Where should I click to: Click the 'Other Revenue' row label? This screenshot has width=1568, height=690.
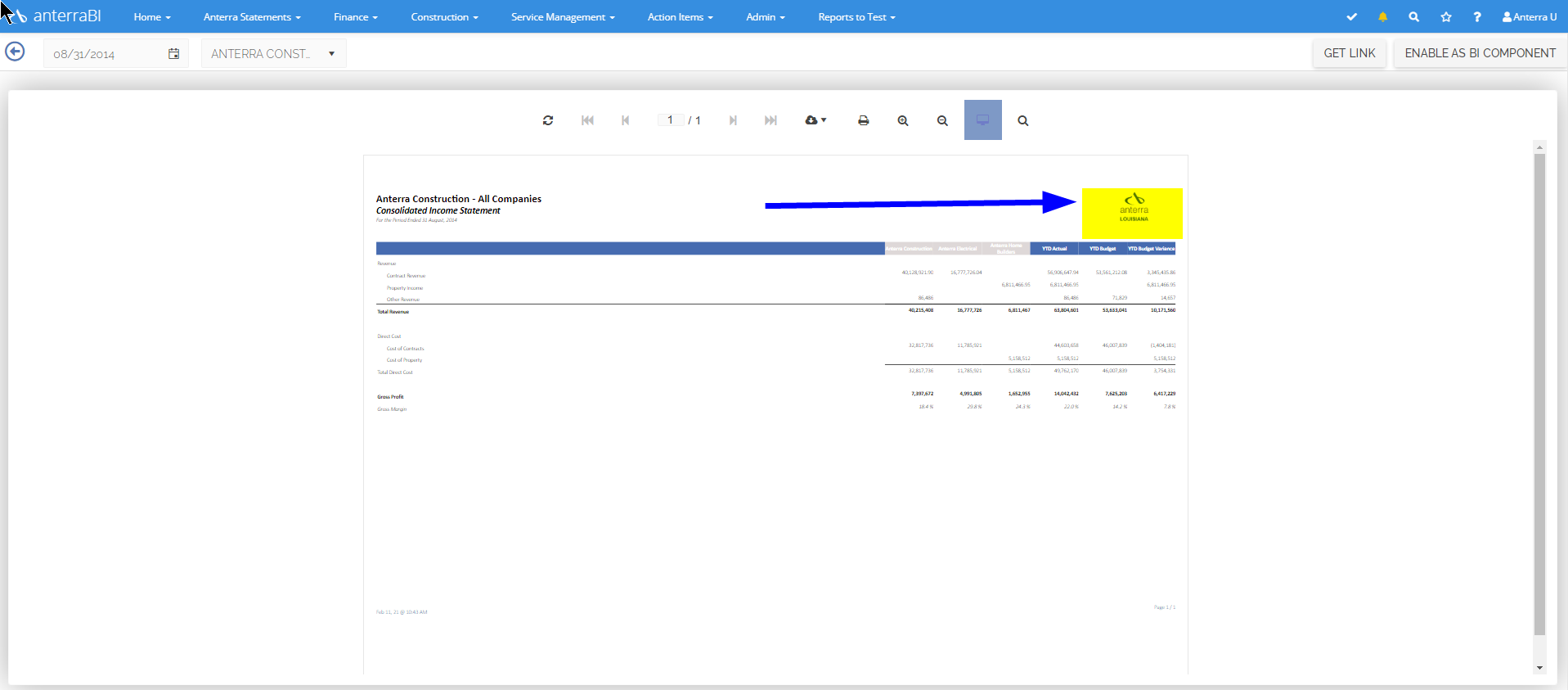[x=403, y=300]
